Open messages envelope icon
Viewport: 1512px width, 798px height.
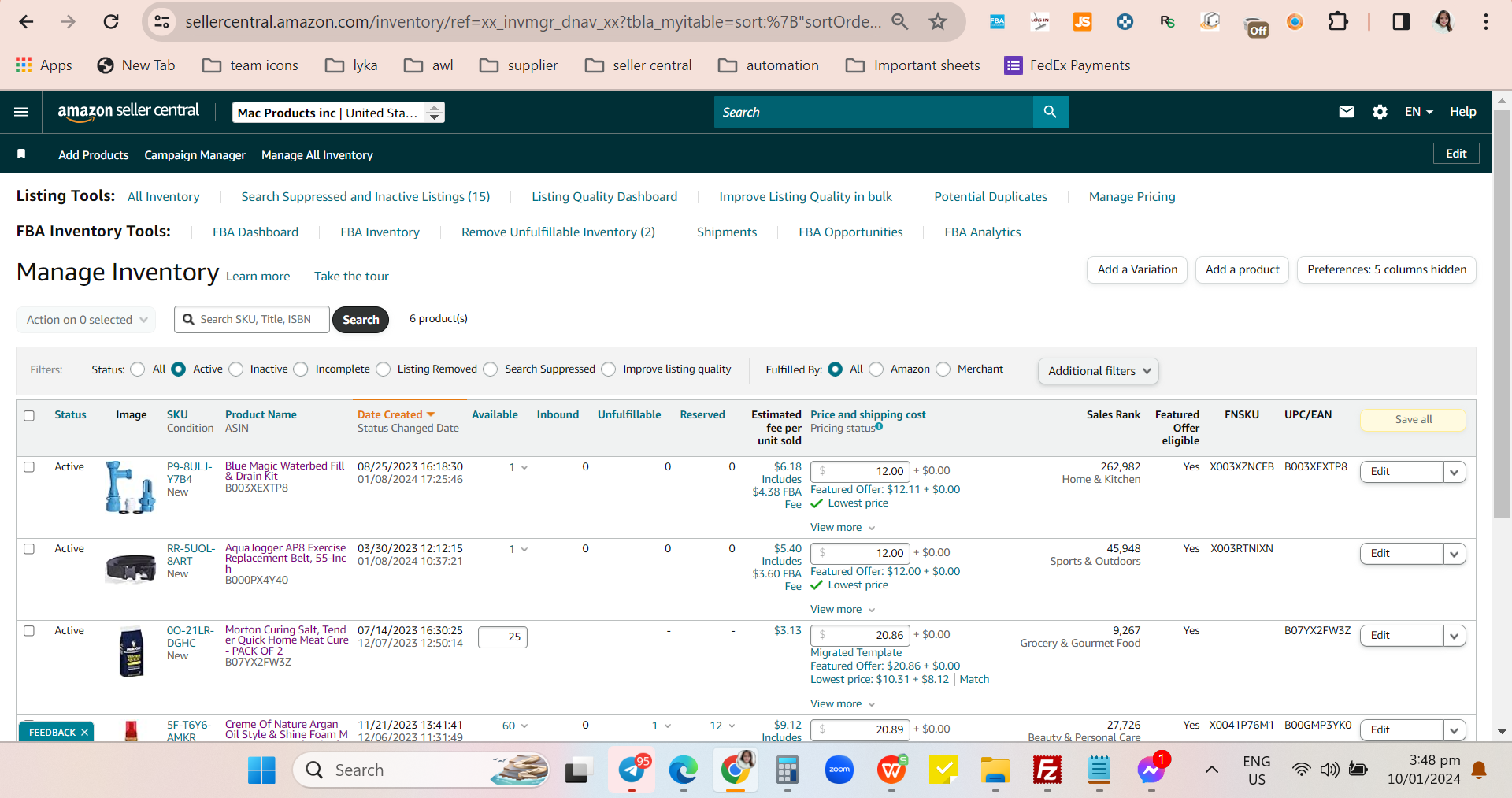point(1347,112)
